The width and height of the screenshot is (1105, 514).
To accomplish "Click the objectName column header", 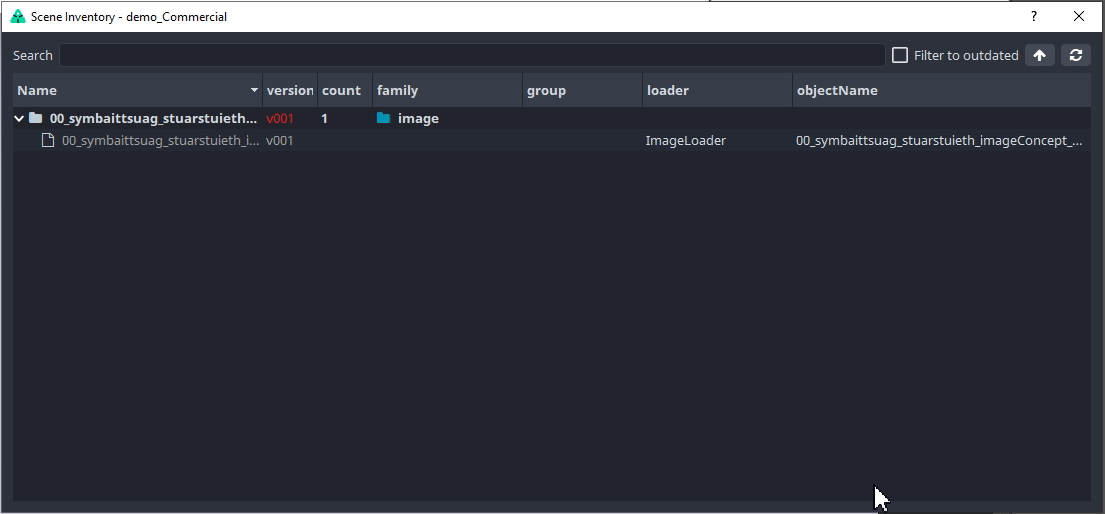I will tap(940, 91).
